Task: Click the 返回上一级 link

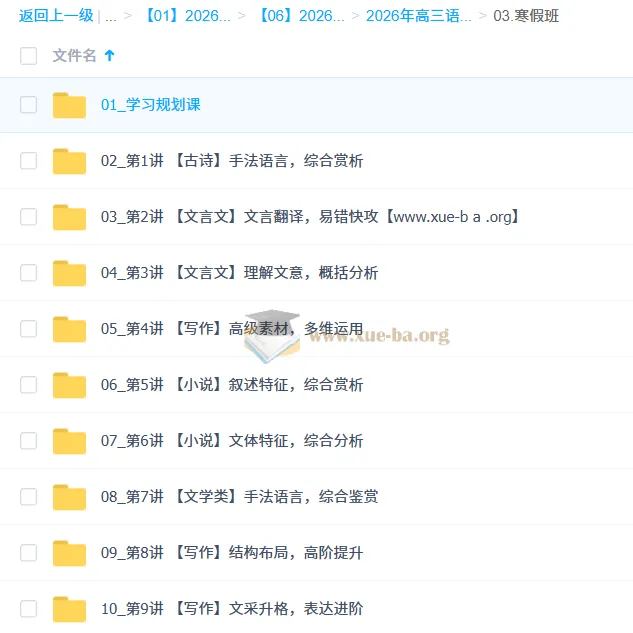Action: [56, 16]
